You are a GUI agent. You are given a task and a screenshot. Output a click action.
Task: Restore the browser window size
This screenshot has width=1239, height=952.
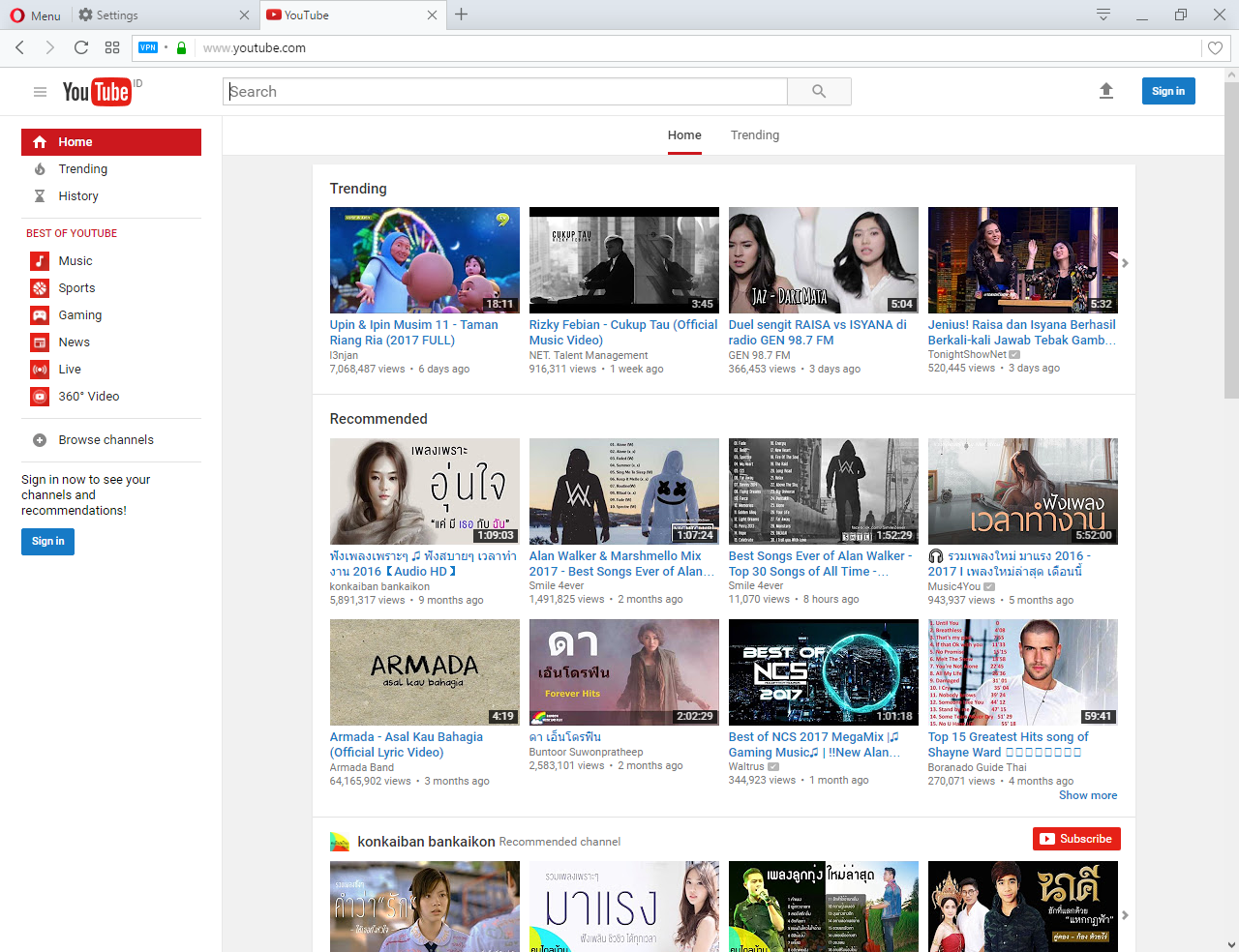[x=1181, y=15]
